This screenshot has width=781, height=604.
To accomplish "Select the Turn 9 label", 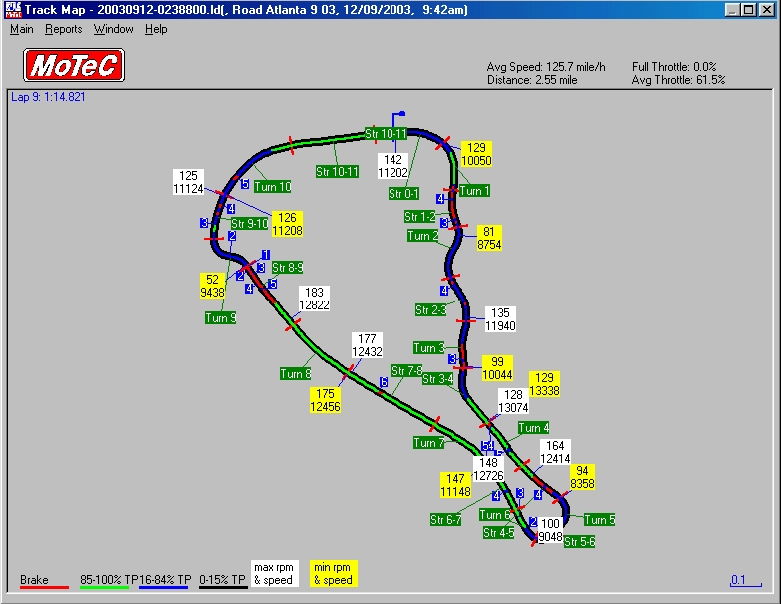I will point(221,318).
